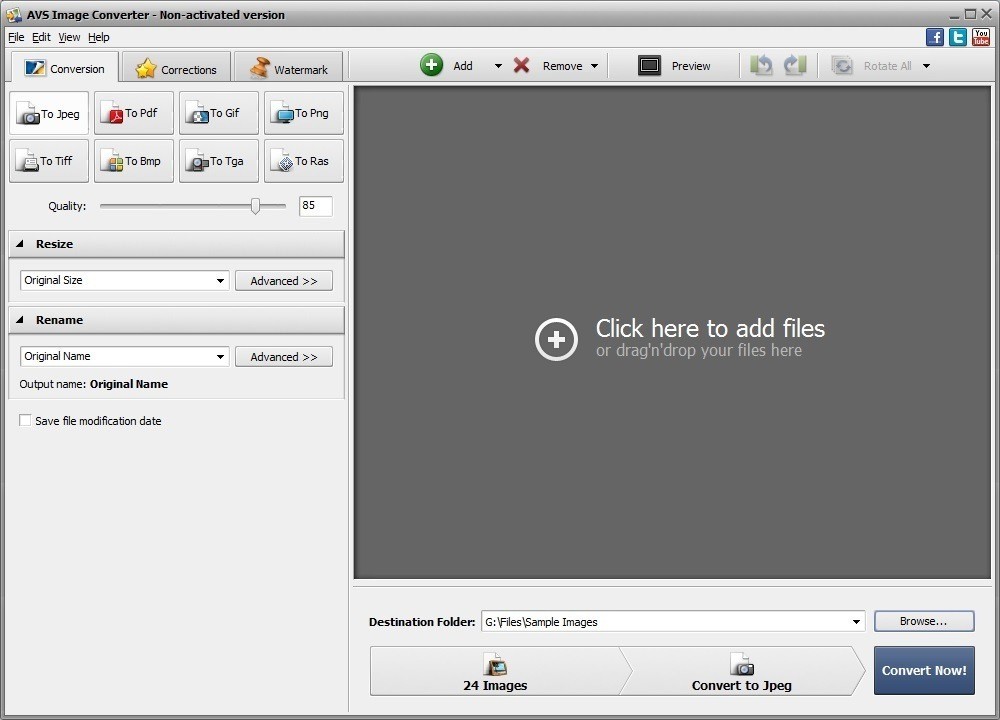Open the Rotate All dropdown arrow

927,65
